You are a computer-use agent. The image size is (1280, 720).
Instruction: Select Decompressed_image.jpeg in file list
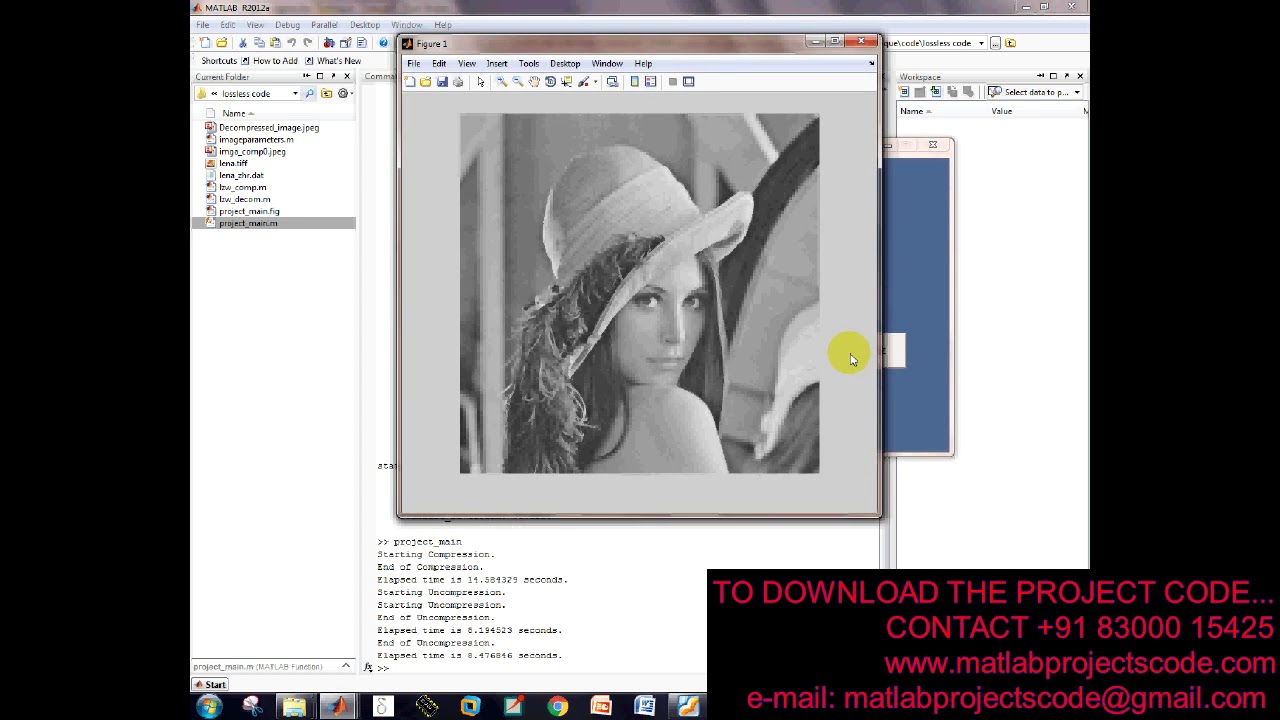(x=269, y=128)
